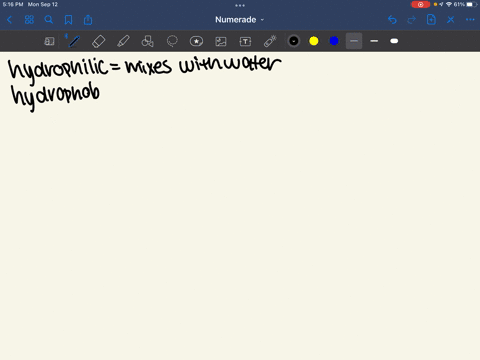Tap the handwritten word 'mixes'
Image resolution: width=480 pixels, height=360 pixels.
(148, 66)
